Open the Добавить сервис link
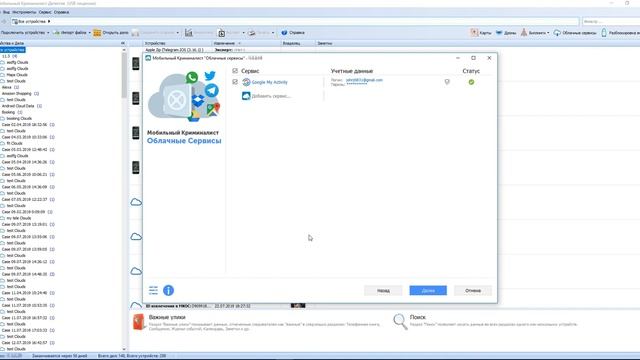Image resolution: width=640 pixels, height=360 pixels. 271,96
